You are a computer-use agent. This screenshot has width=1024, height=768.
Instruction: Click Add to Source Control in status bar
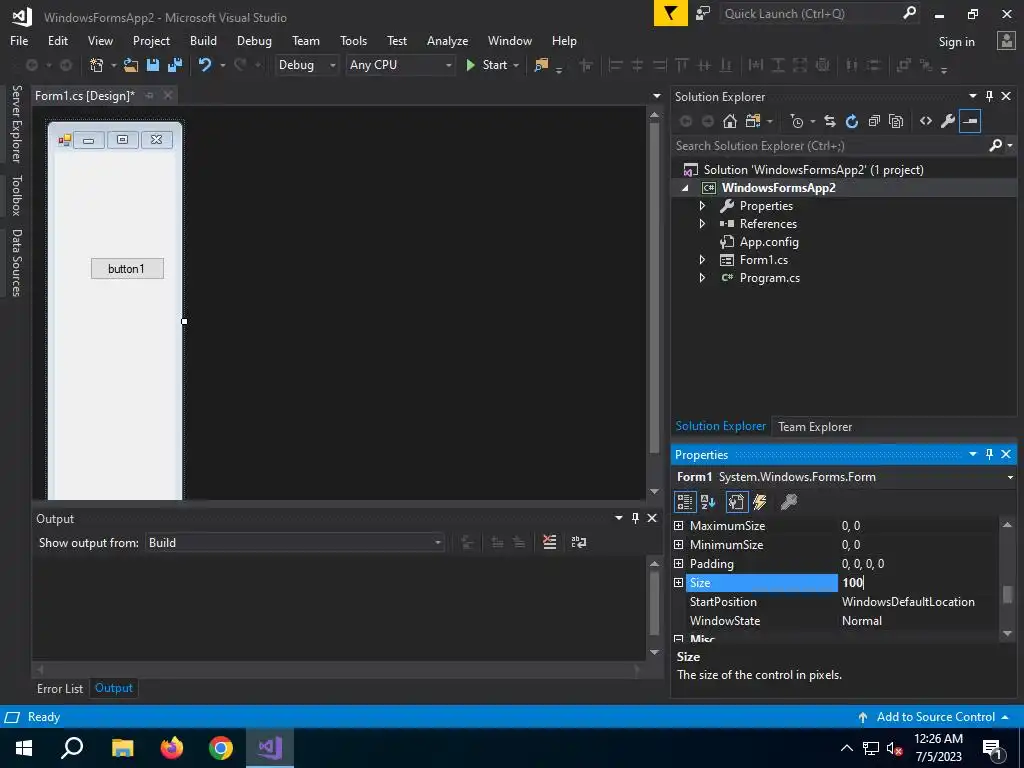935,717
